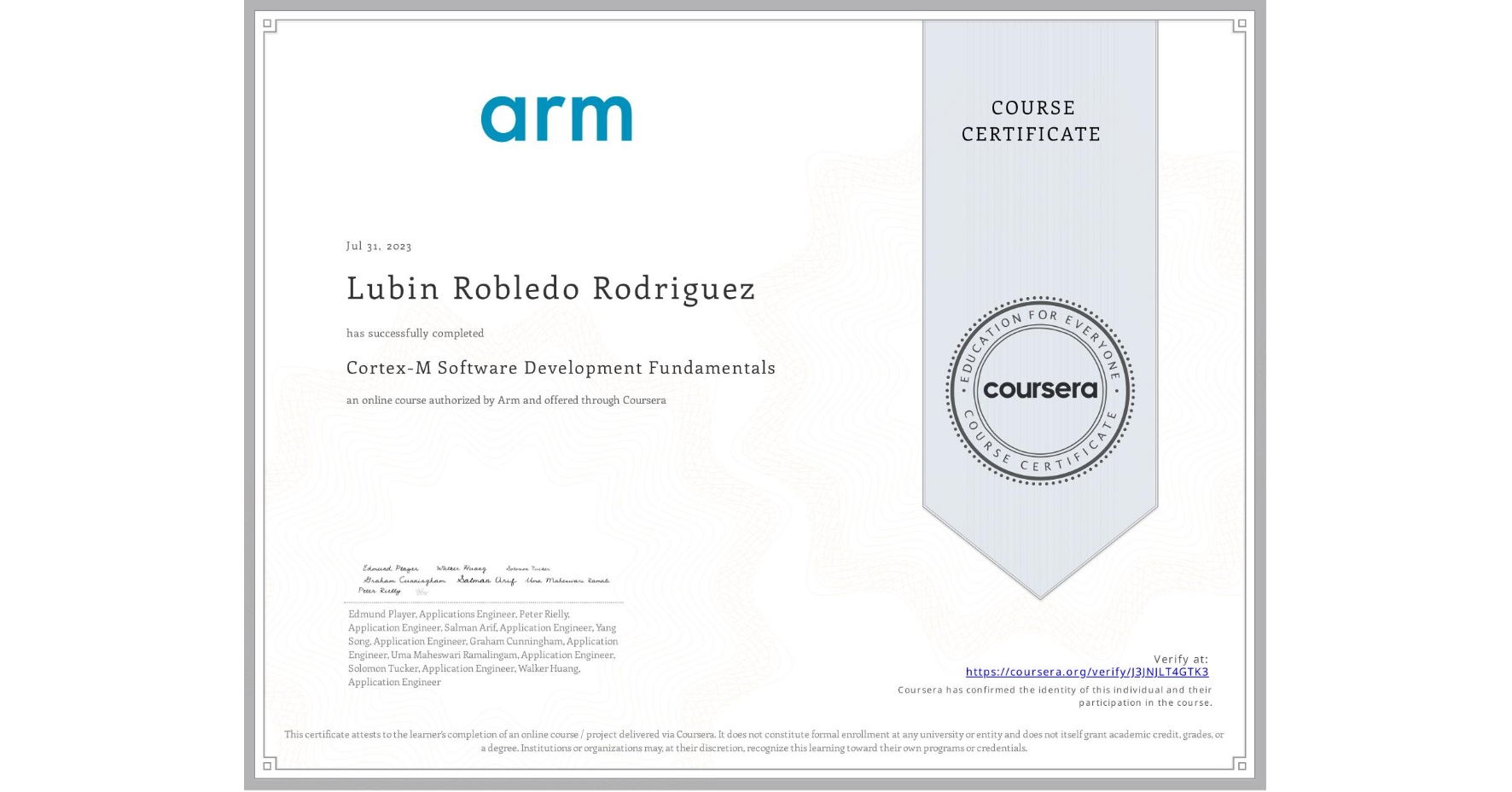
Task: Open the coursera.org verification link
Action: click(1089, 673)
